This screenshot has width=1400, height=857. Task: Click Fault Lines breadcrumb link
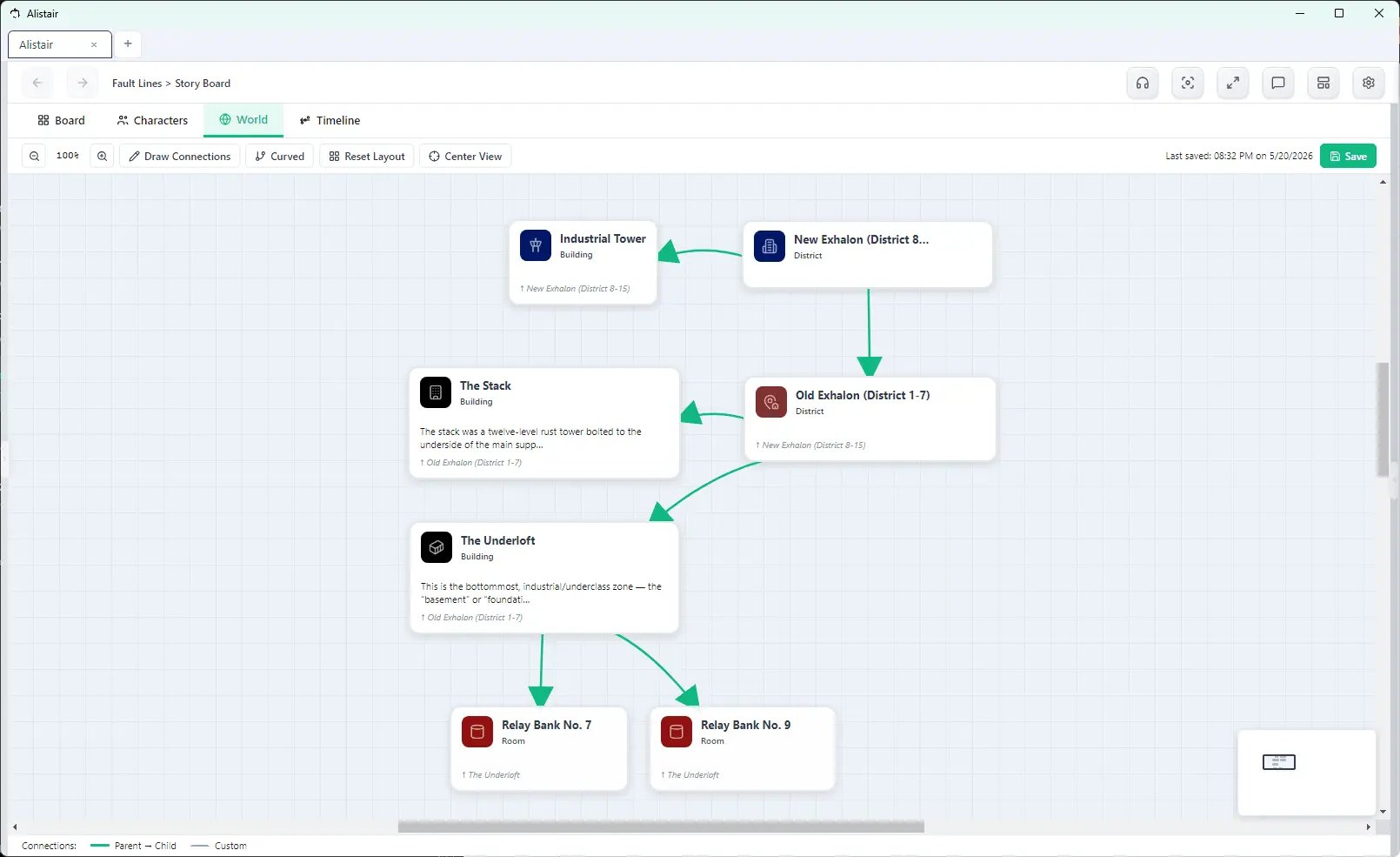137,84
